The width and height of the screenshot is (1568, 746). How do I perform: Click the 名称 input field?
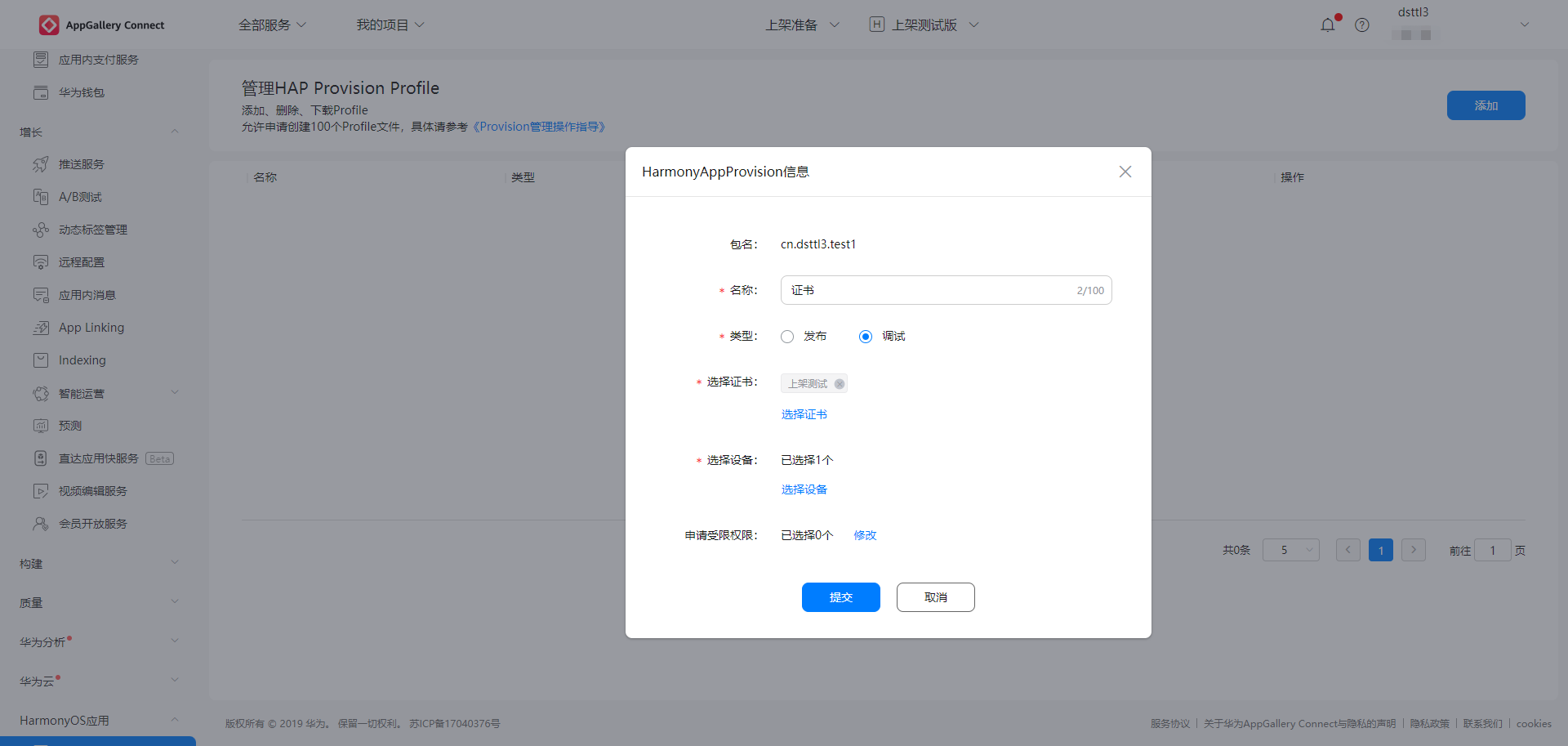pyautogui.click(x=946, y=290)
